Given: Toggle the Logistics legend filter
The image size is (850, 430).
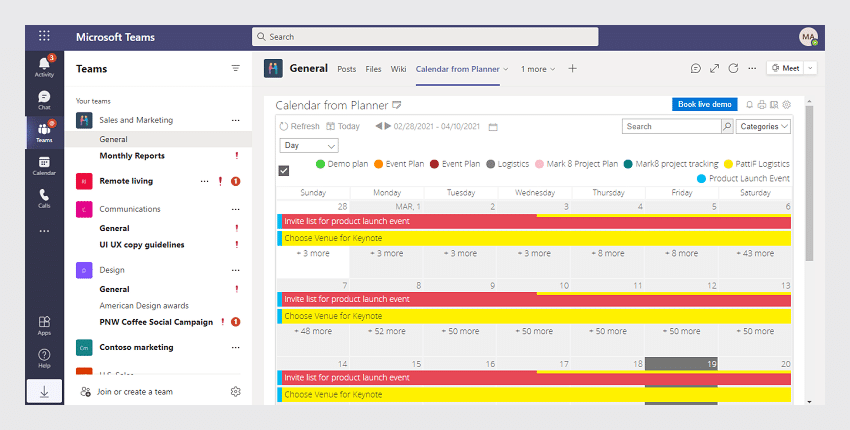Looking at the screenshot, I should click(x=507, y=164).
